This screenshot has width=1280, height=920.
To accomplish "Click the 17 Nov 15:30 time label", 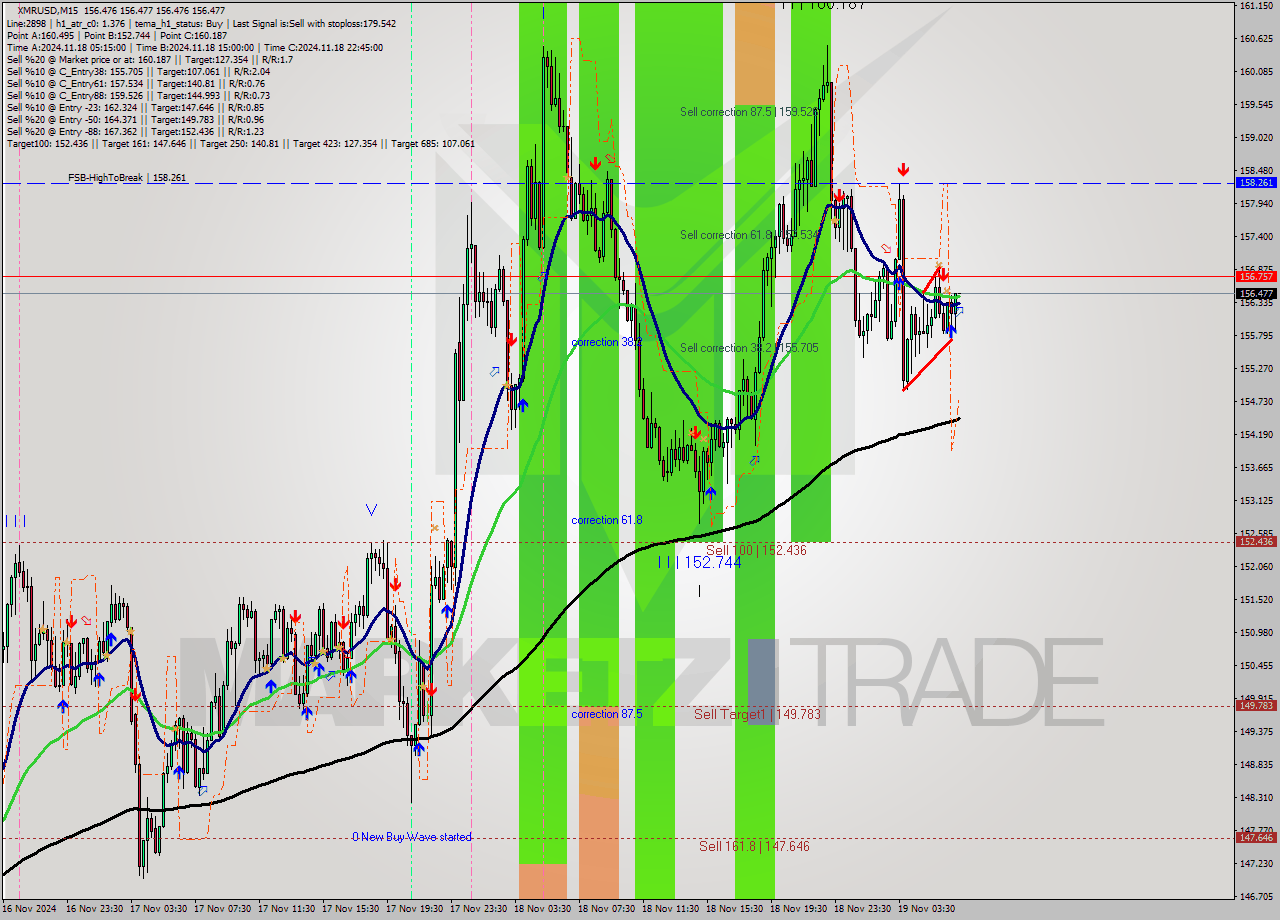I will [x=351, y=909].
